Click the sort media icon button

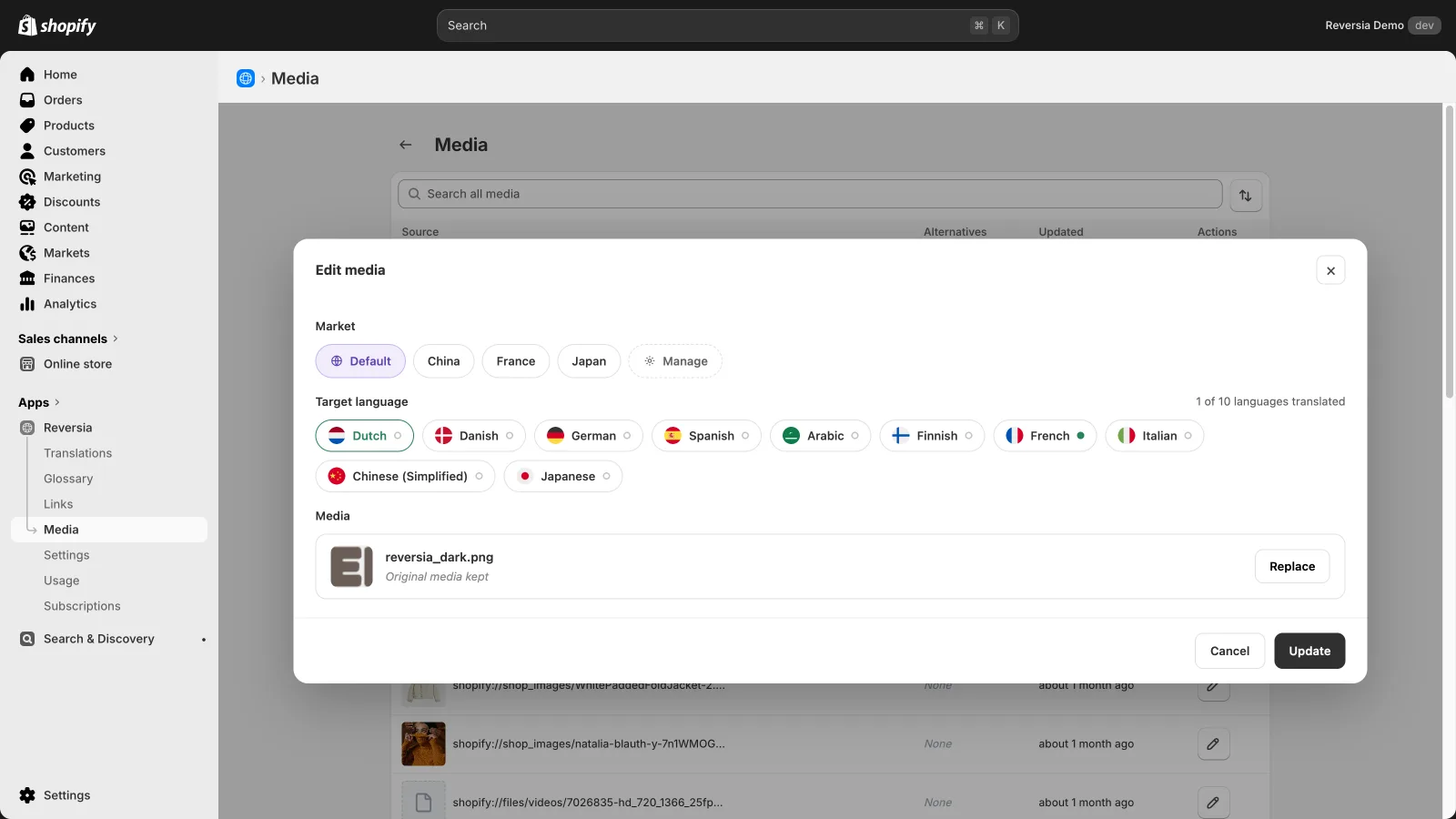pyautogui.click(x=1246, y=195)
